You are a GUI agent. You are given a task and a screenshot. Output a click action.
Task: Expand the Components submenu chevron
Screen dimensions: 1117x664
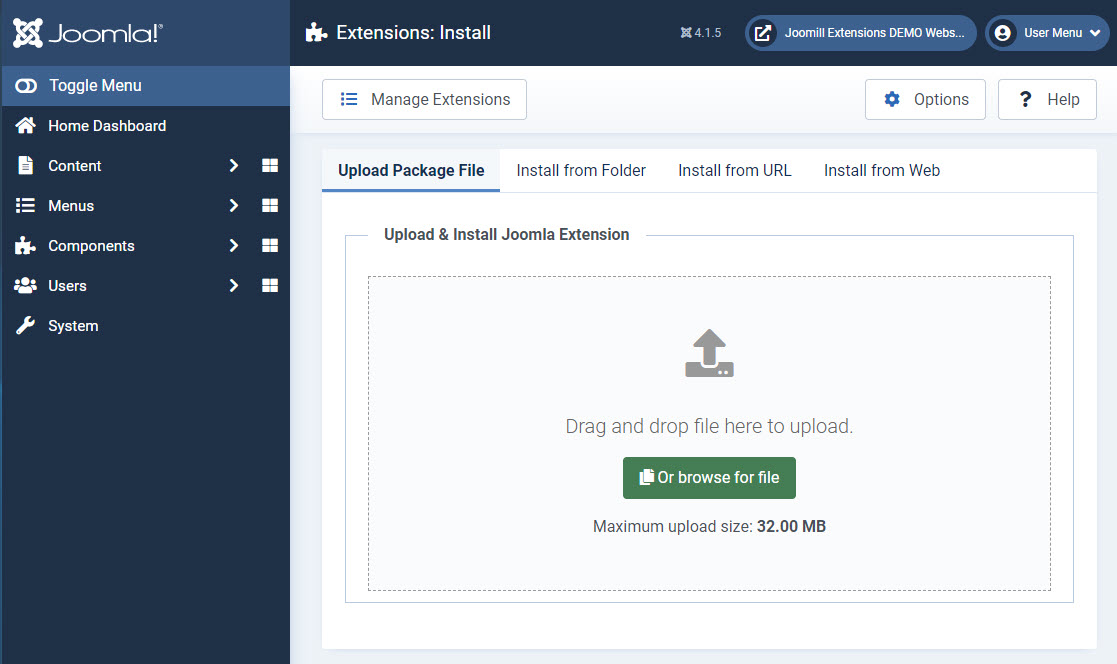[x=234, y=246]
